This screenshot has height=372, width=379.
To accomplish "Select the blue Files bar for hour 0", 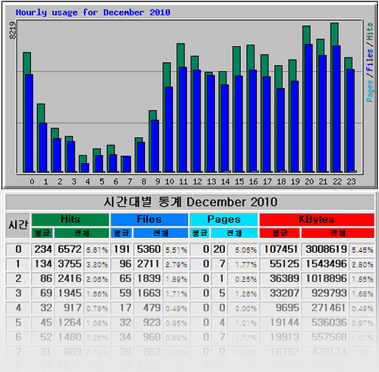I will point(29,123).
